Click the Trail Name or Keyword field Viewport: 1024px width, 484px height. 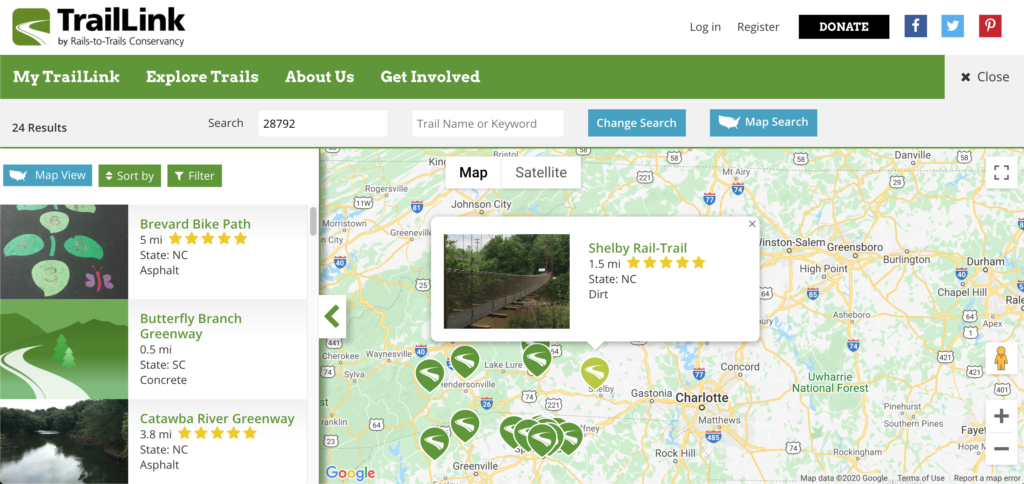(487, 123)
